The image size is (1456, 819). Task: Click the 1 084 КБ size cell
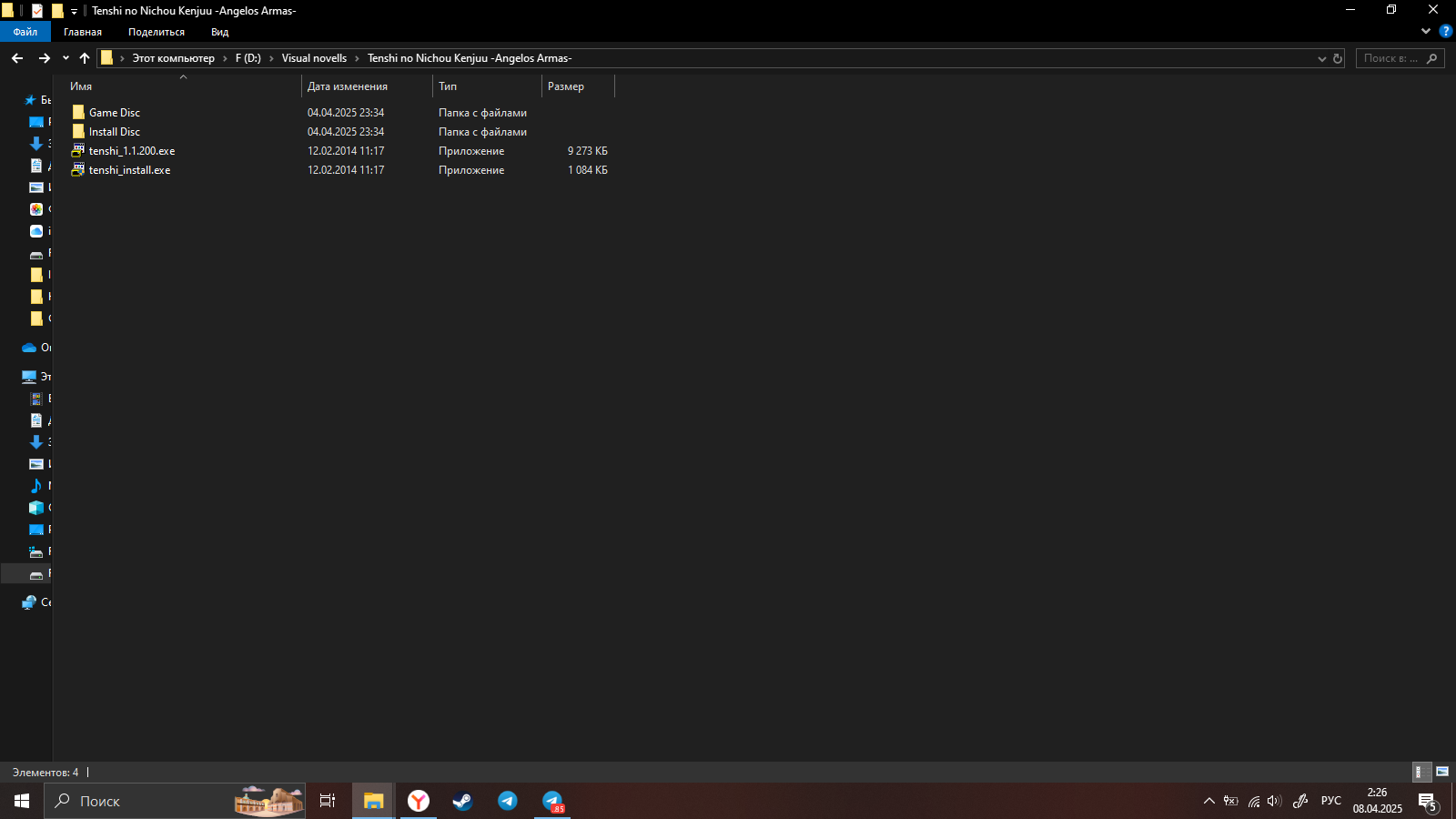pos(588,170)
